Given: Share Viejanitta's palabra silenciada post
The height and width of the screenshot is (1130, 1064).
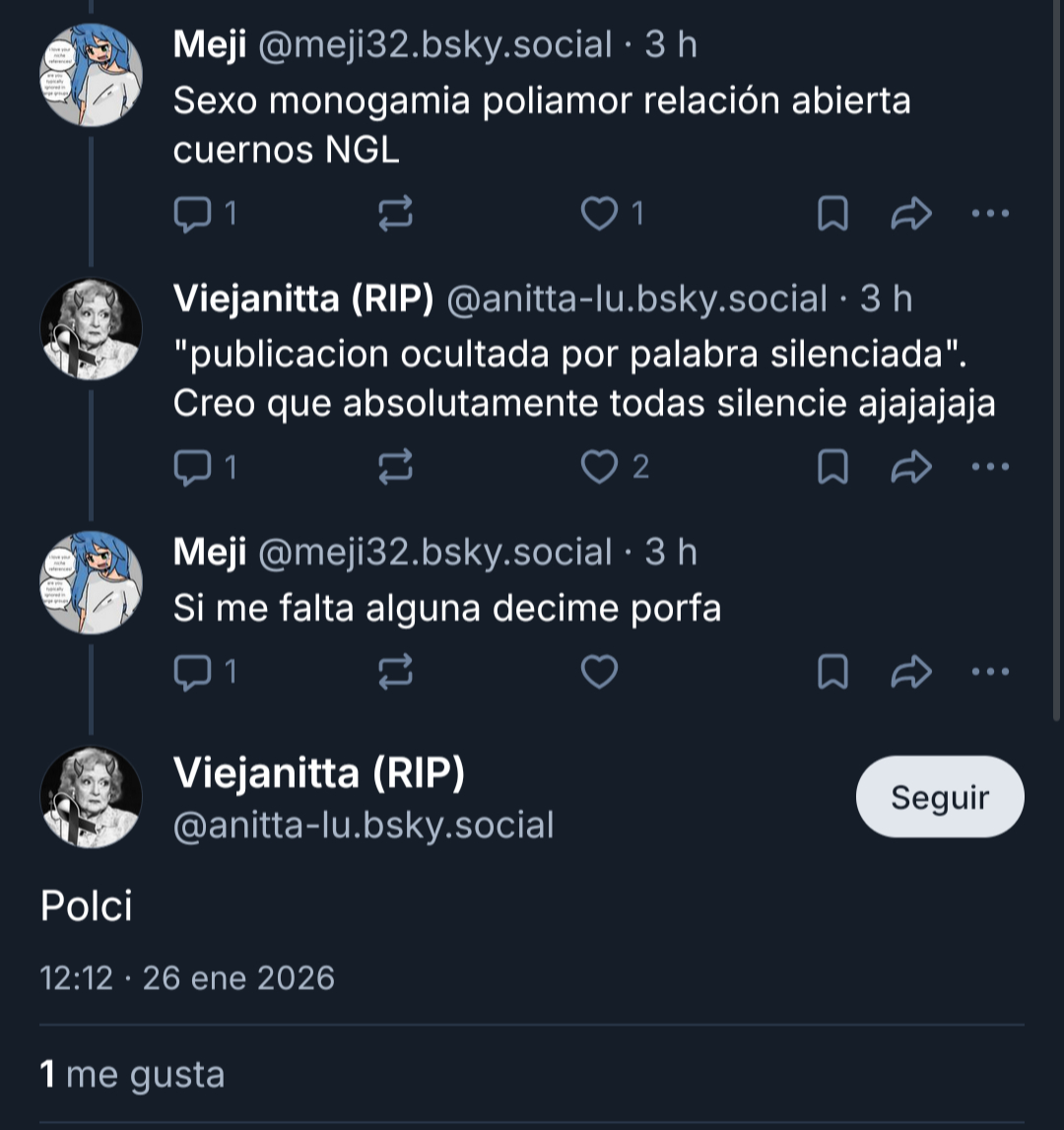Looking at the screenshot, I should pos(911,468).
